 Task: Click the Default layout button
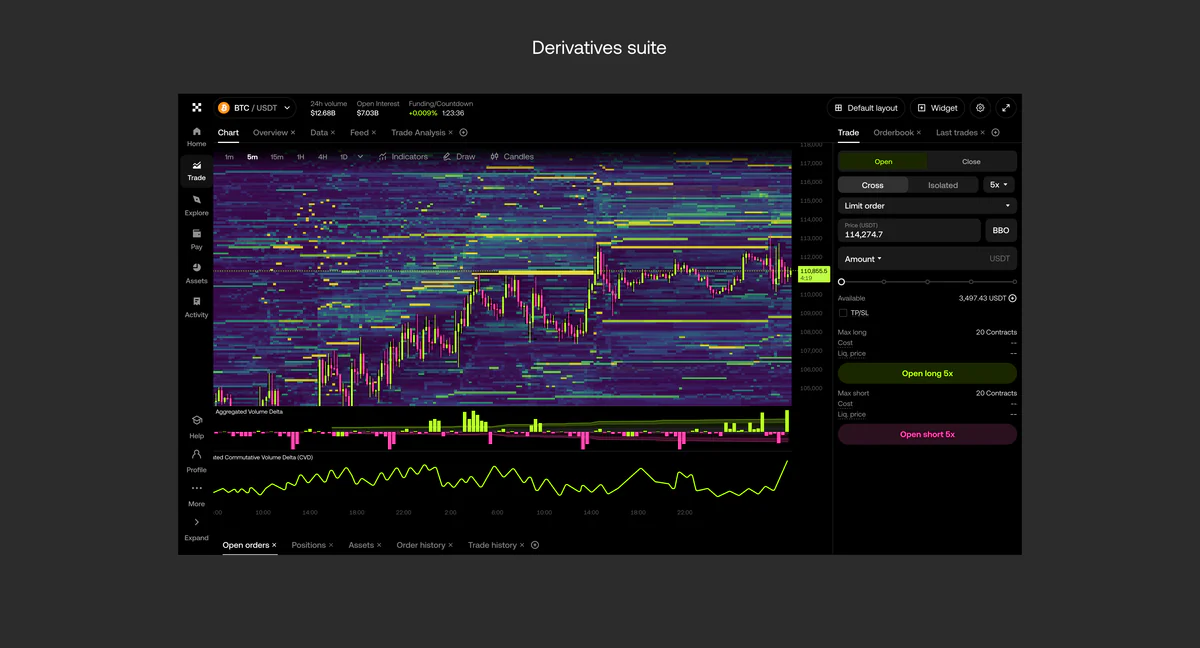[866, 108]
